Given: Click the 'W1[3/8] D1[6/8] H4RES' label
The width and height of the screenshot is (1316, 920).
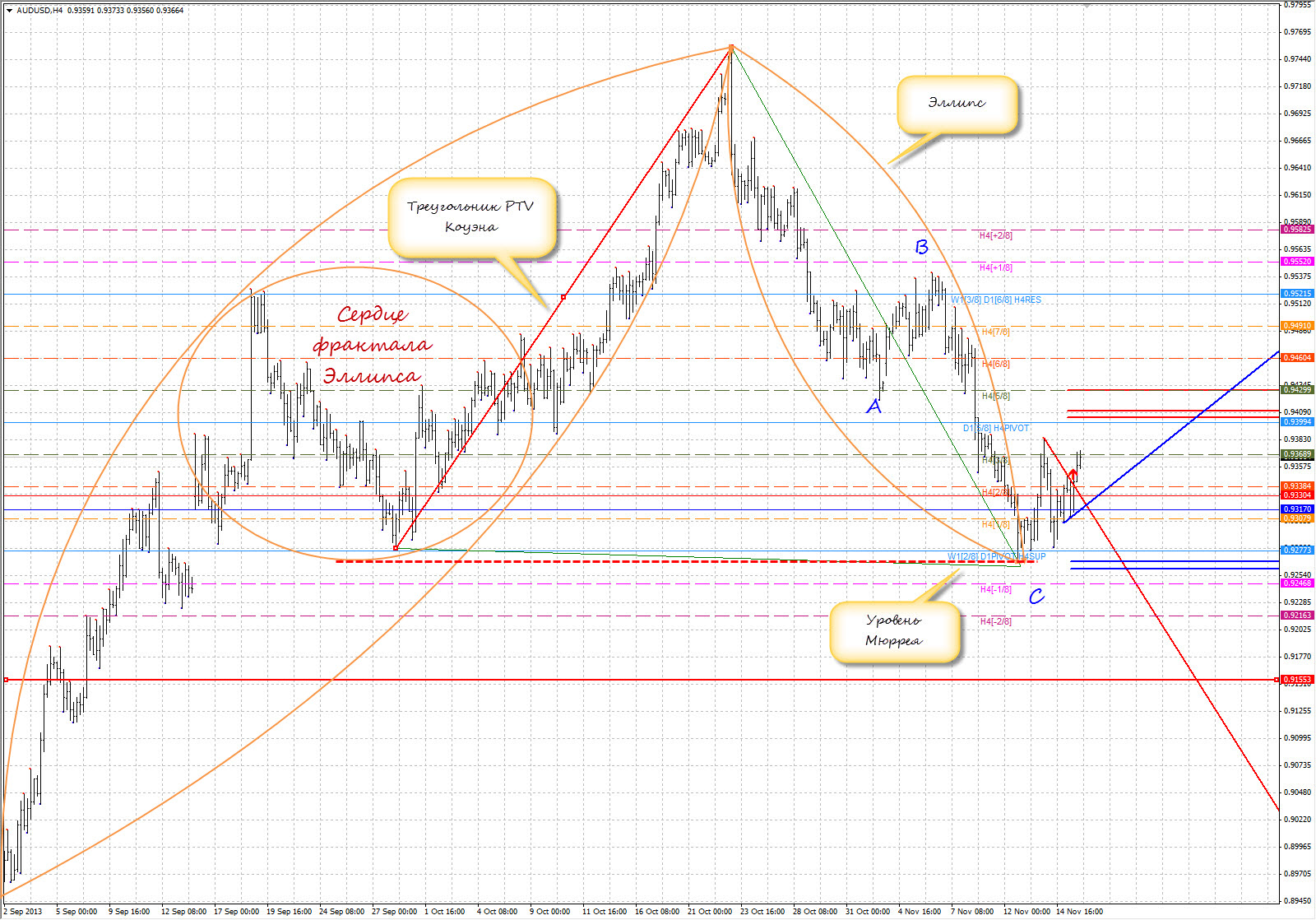Looking at the screenshot, I should 996,300.
